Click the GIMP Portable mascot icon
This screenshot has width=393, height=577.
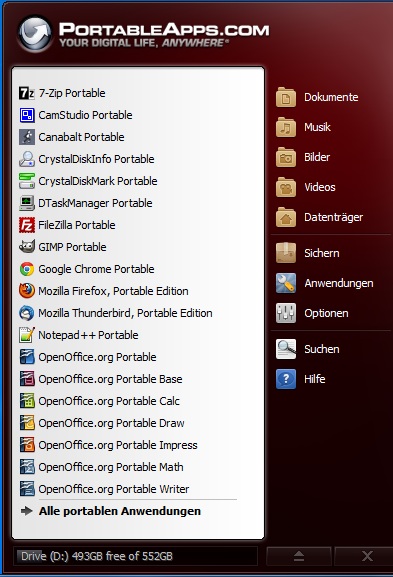(x=27, y=247)
